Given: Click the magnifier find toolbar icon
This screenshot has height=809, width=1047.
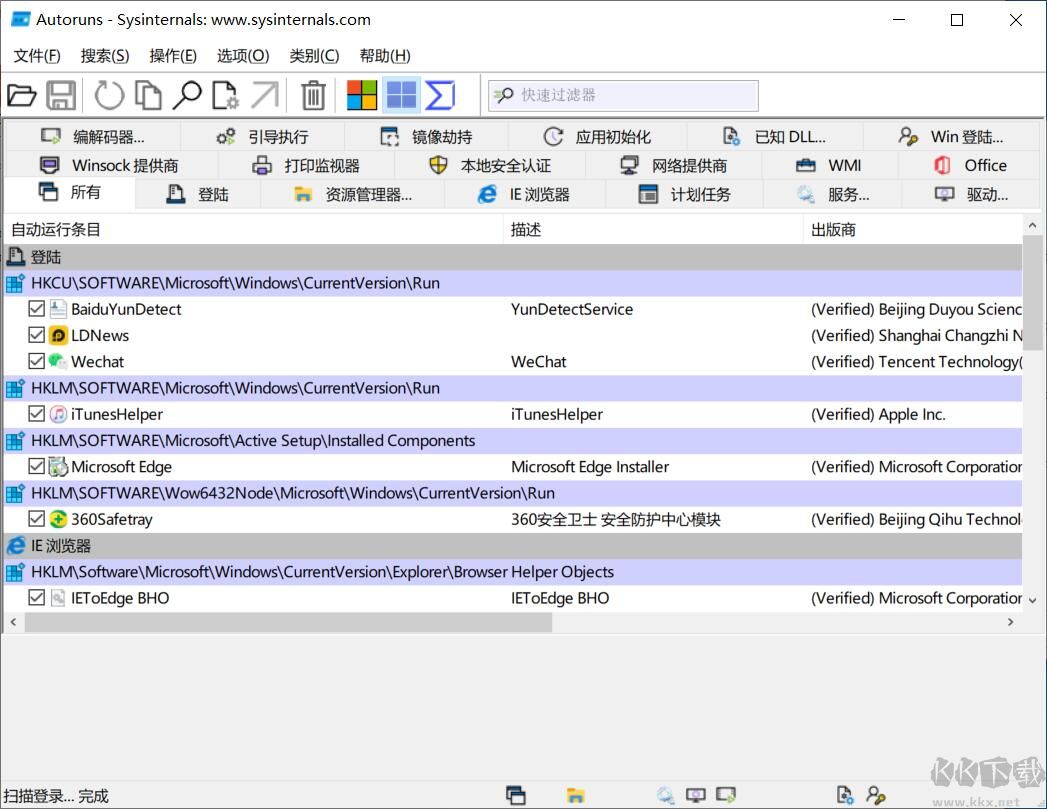Looking at the screenshot, I should pyautogui.click(x=186, y=96).
